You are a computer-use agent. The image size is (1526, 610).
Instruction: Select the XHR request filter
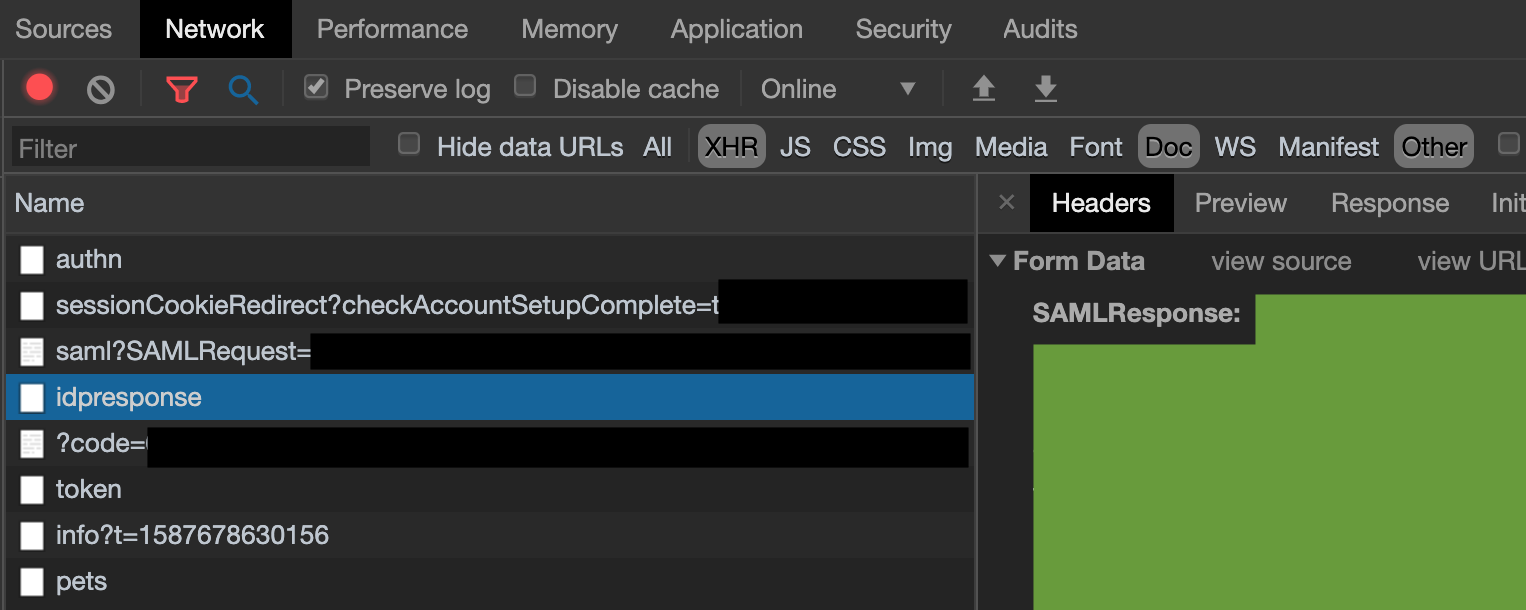pyautogui.click(x=731, y=146)
